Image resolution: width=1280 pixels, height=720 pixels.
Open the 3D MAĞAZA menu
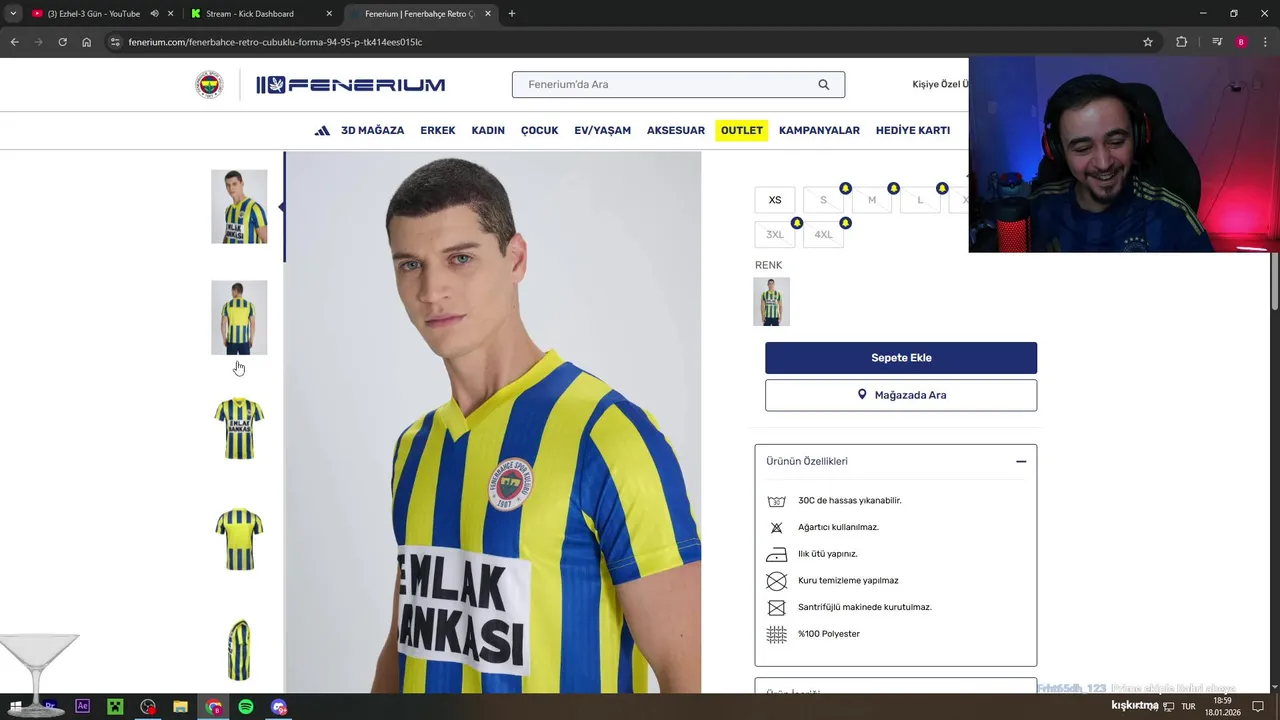(372, 131)
